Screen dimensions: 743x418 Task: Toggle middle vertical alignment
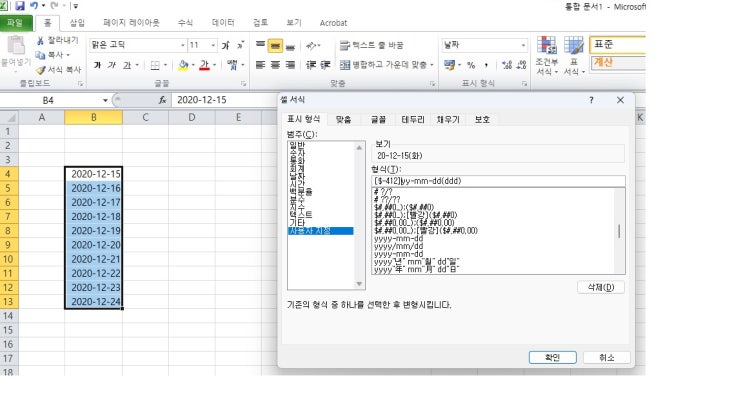(275, 45)
